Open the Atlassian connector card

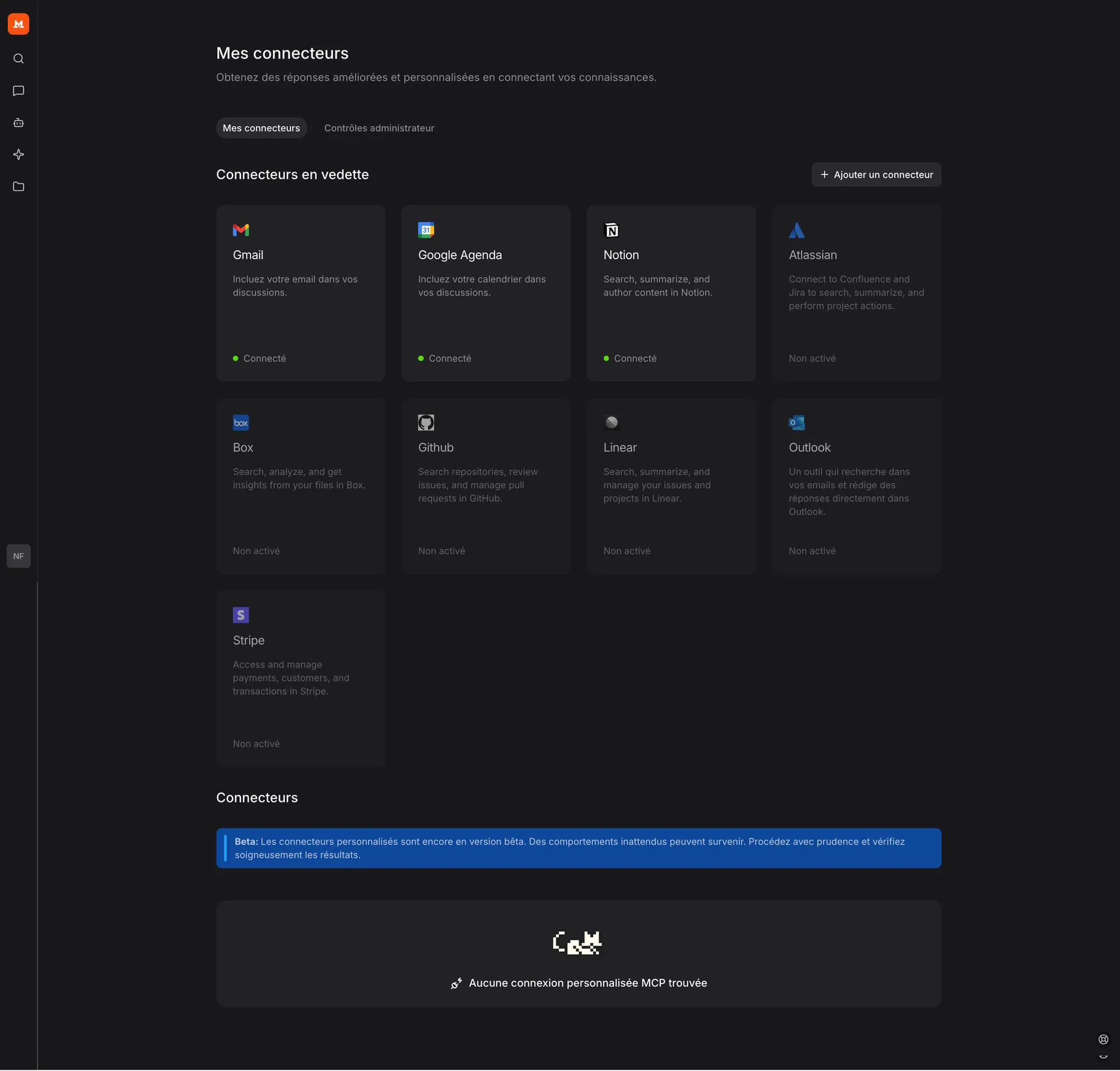click(x=856, y=293)
